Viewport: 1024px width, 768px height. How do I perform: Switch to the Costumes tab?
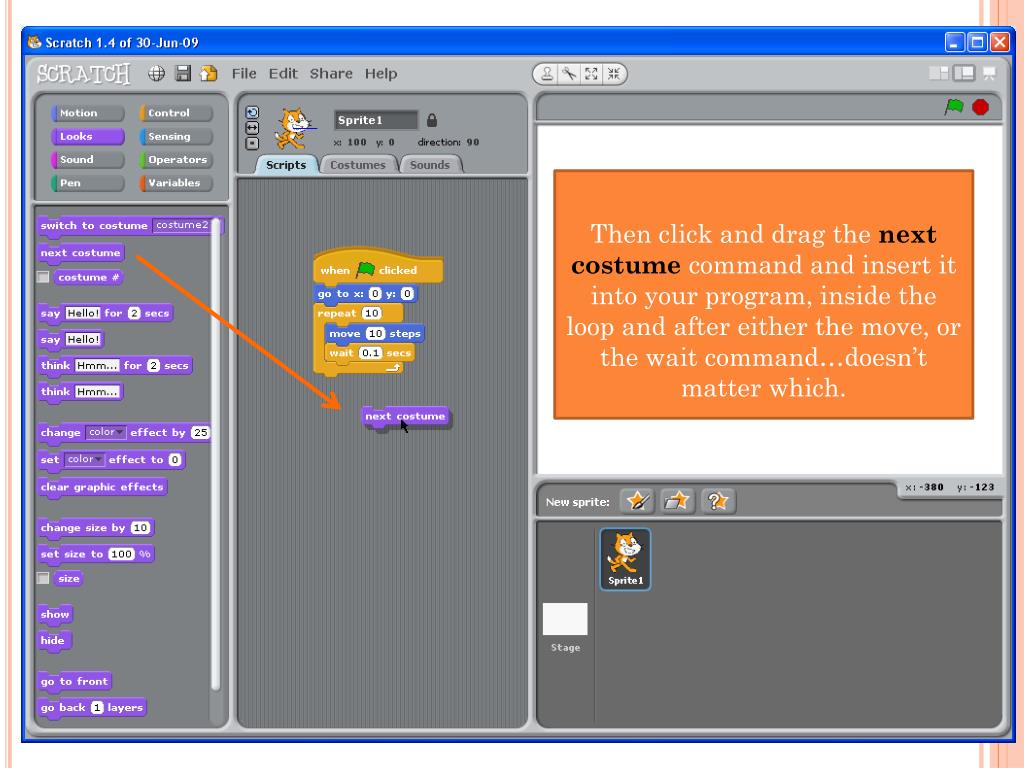tap(358, 165)
